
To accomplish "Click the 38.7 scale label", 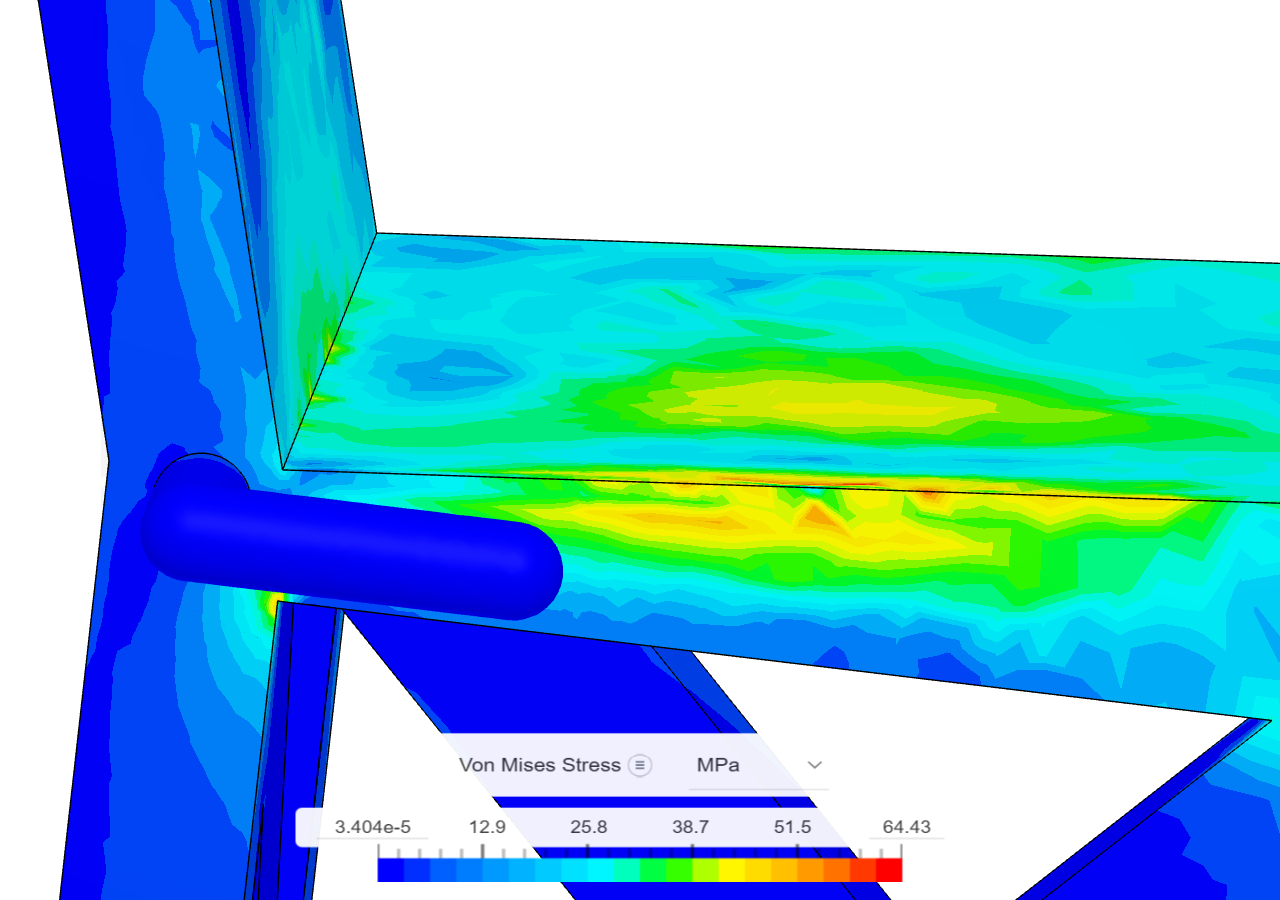I will 691,827.
